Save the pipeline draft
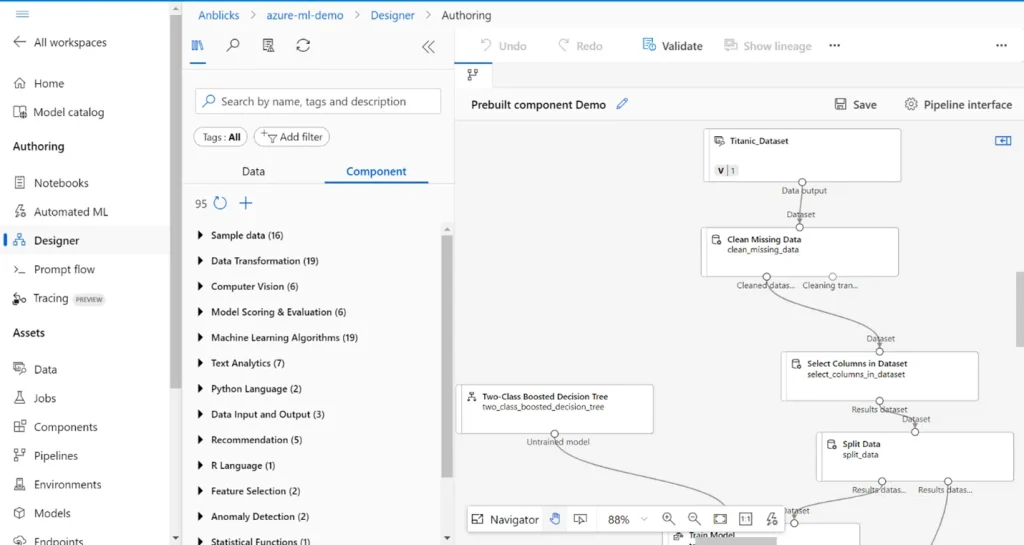 (855, 104)
